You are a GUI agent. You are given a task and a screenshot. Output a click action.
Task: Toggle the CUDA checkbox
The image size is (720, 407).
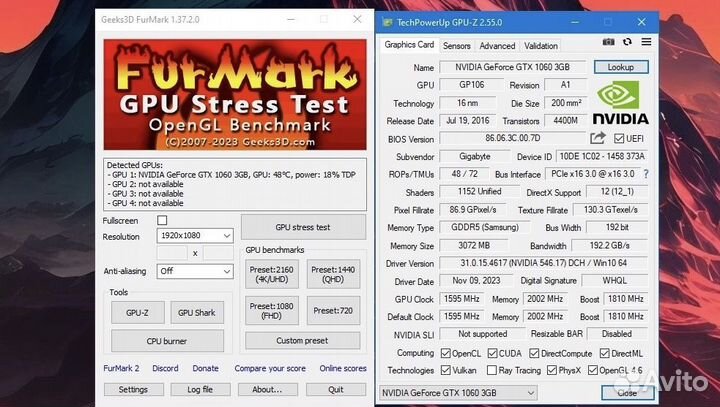click(492, 353)
